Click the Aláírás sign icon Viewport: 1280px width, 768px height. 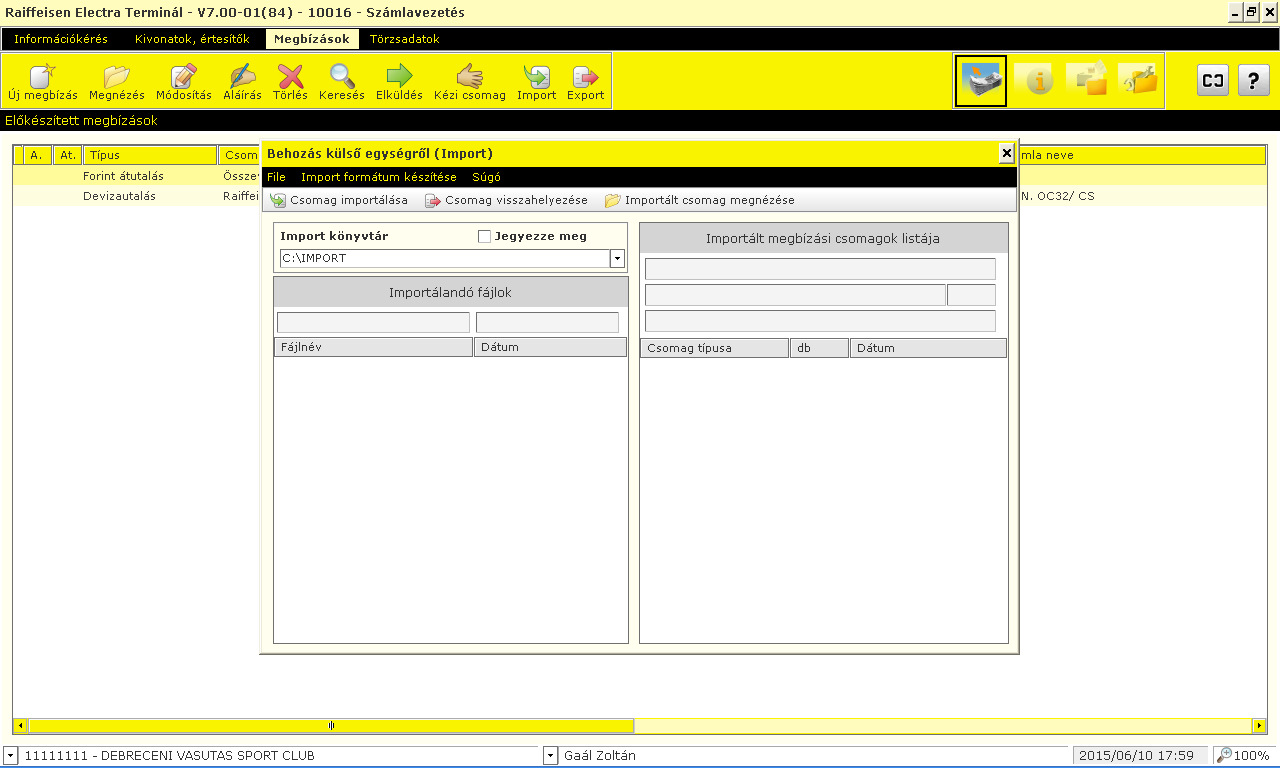pyautogui.click(x=241, y=81)
